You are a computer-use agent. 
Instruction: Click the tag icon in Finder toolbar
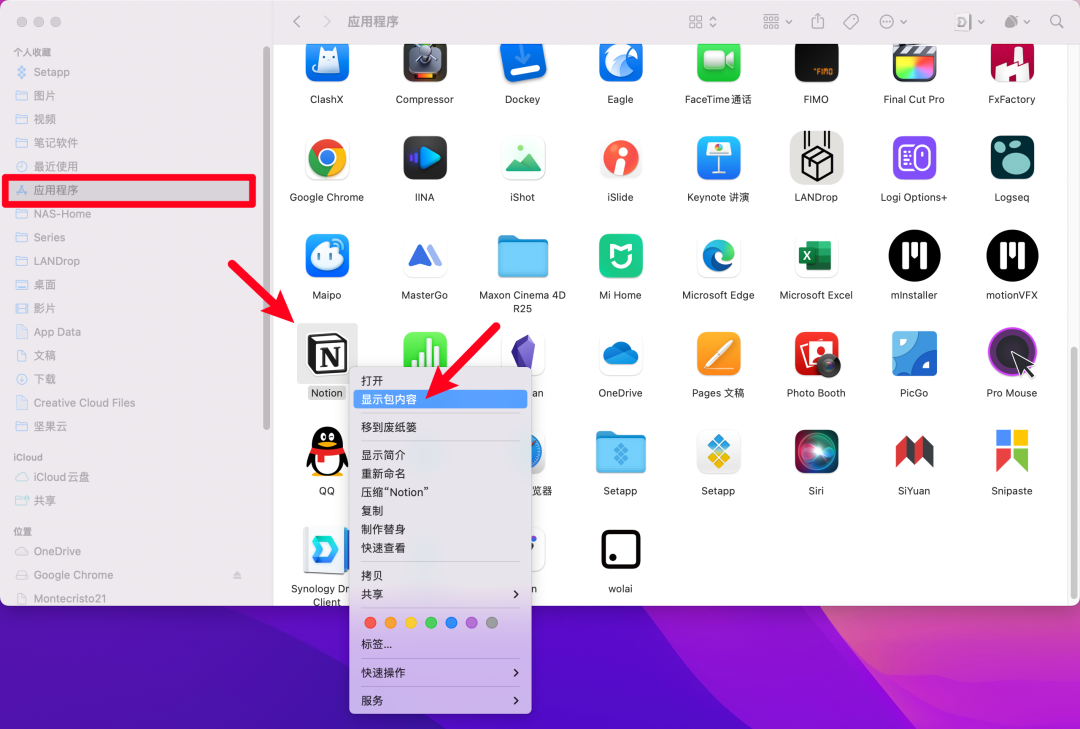851,22
